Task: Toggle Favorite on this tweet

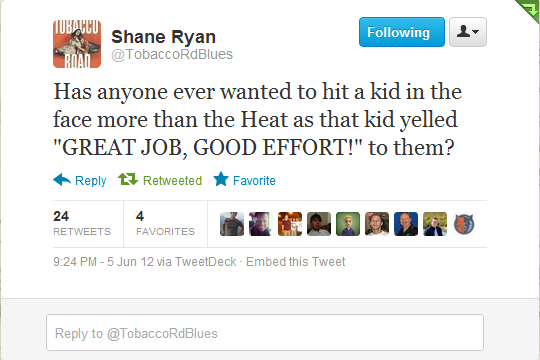Action: click(254, 181)
